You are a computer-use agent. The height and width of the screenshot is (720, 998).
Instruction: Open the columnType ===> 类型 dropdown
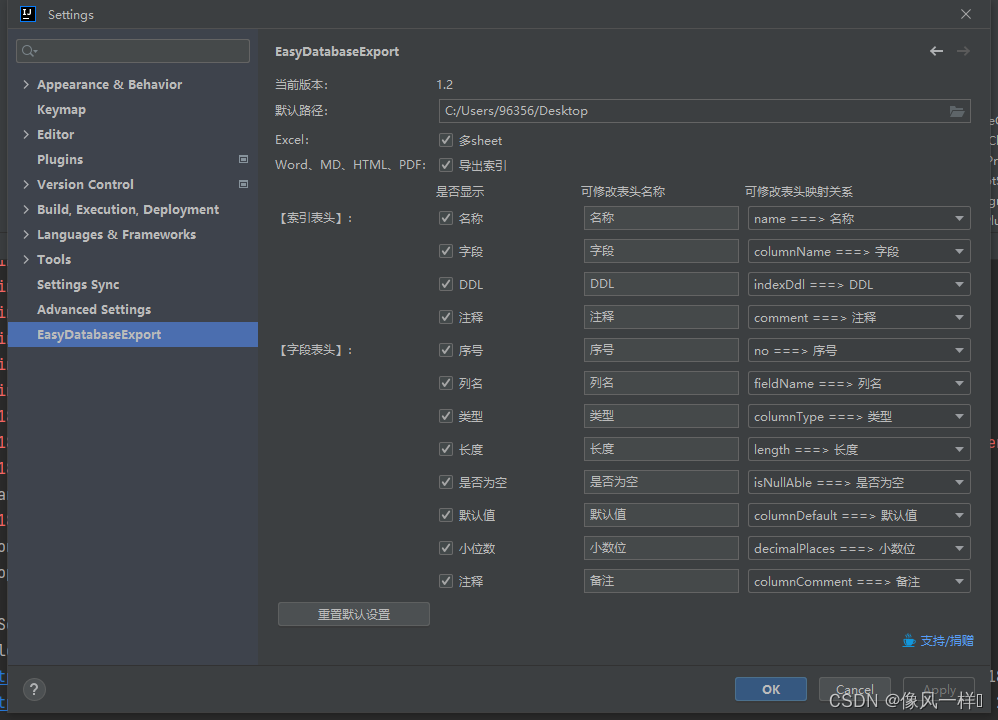click(859, 416)
